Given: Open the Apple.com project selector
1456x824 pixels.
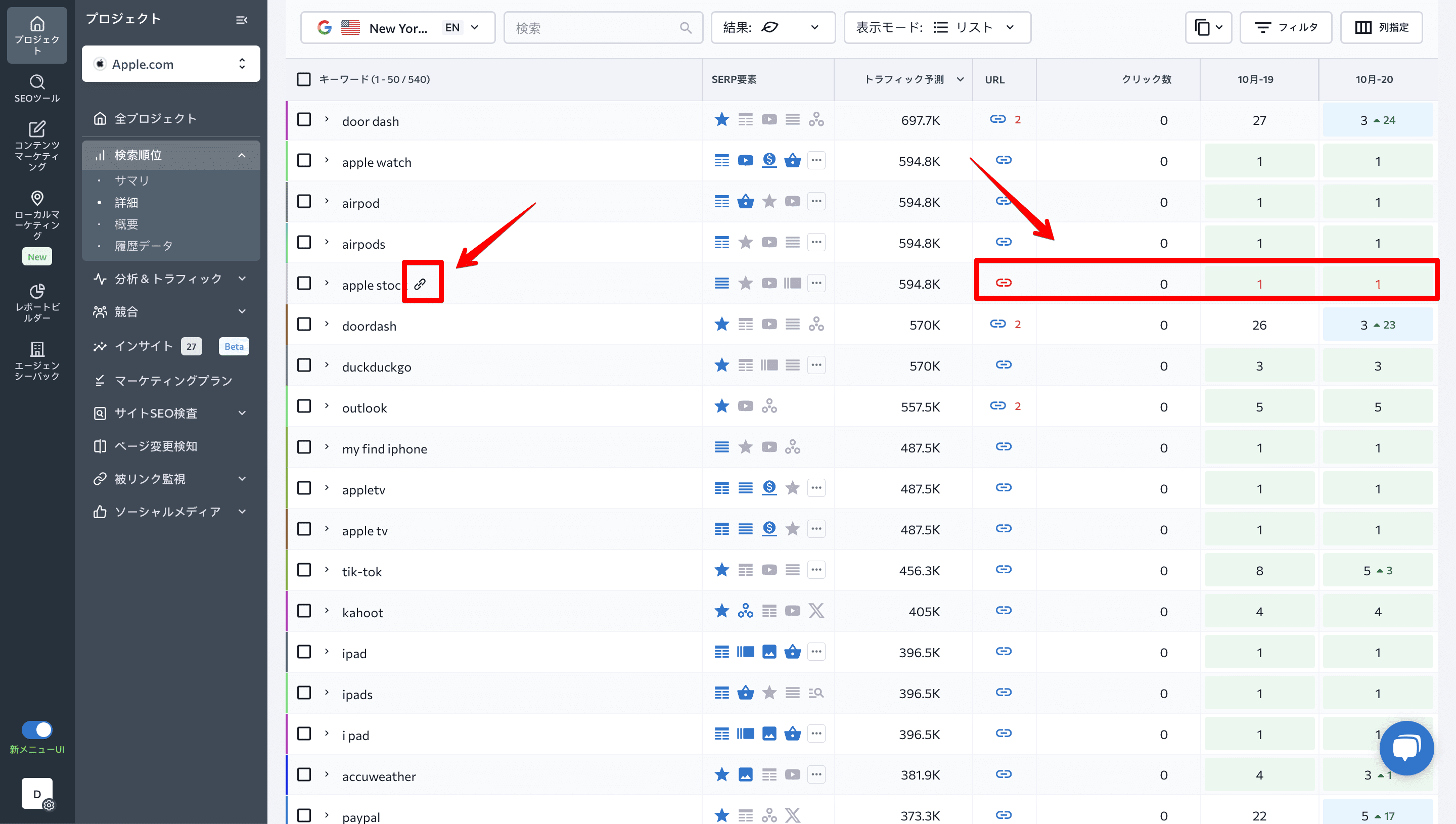Looking at the screenshot, I should [171, 64].
